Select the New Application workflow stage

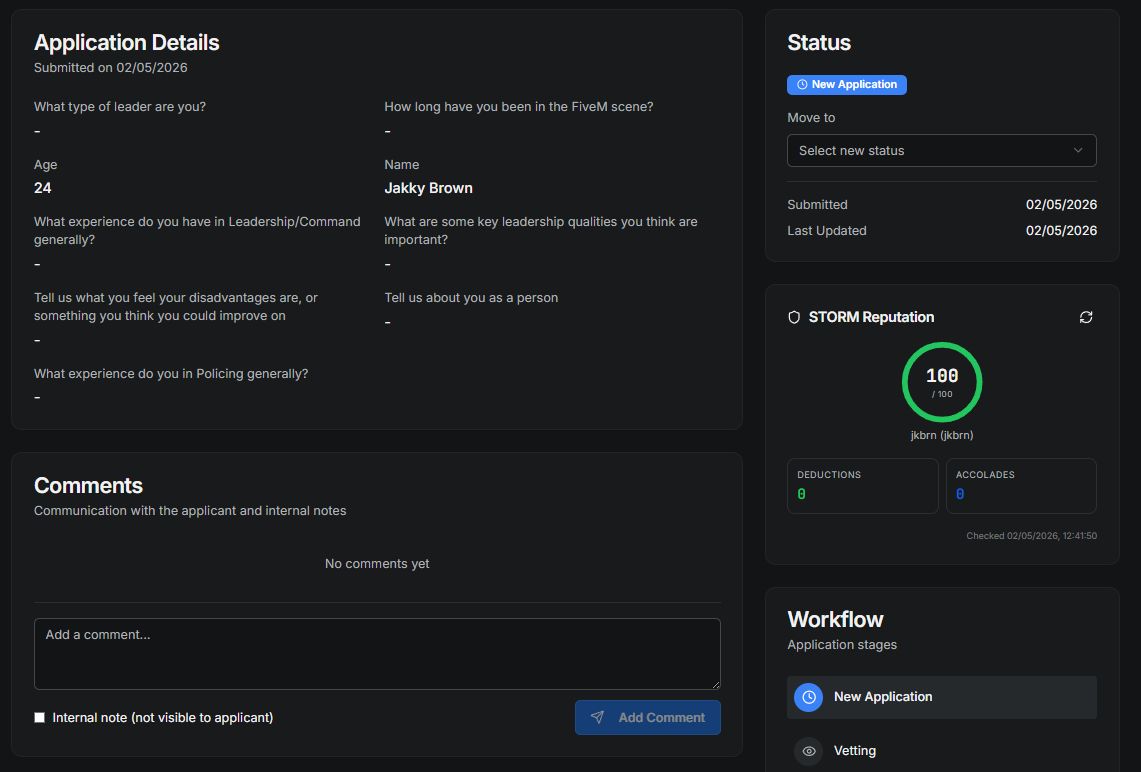pos(942,697)
